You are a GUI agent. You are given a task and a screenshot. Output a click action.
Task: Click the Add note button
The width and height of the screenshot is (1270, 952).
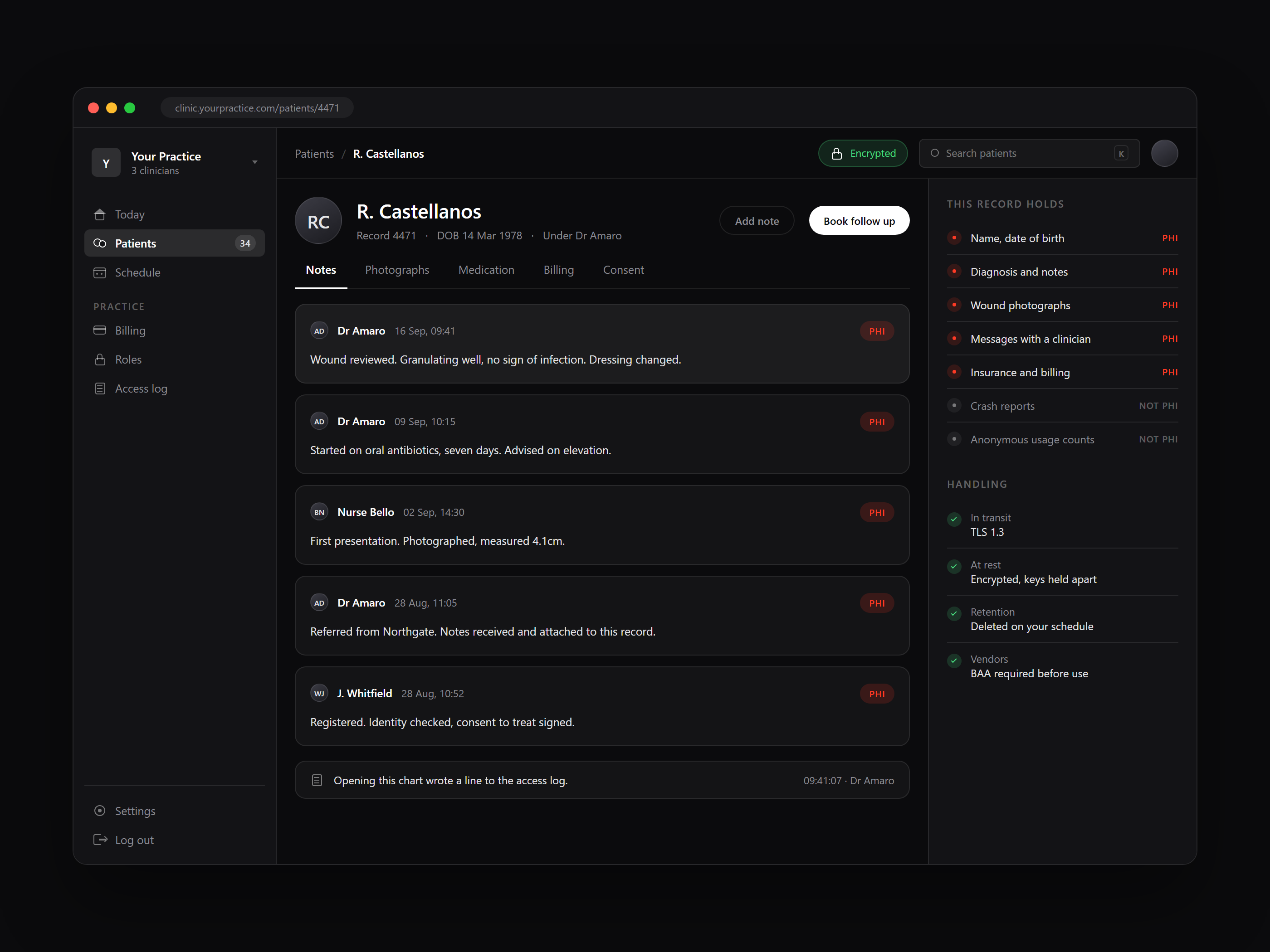757,221
